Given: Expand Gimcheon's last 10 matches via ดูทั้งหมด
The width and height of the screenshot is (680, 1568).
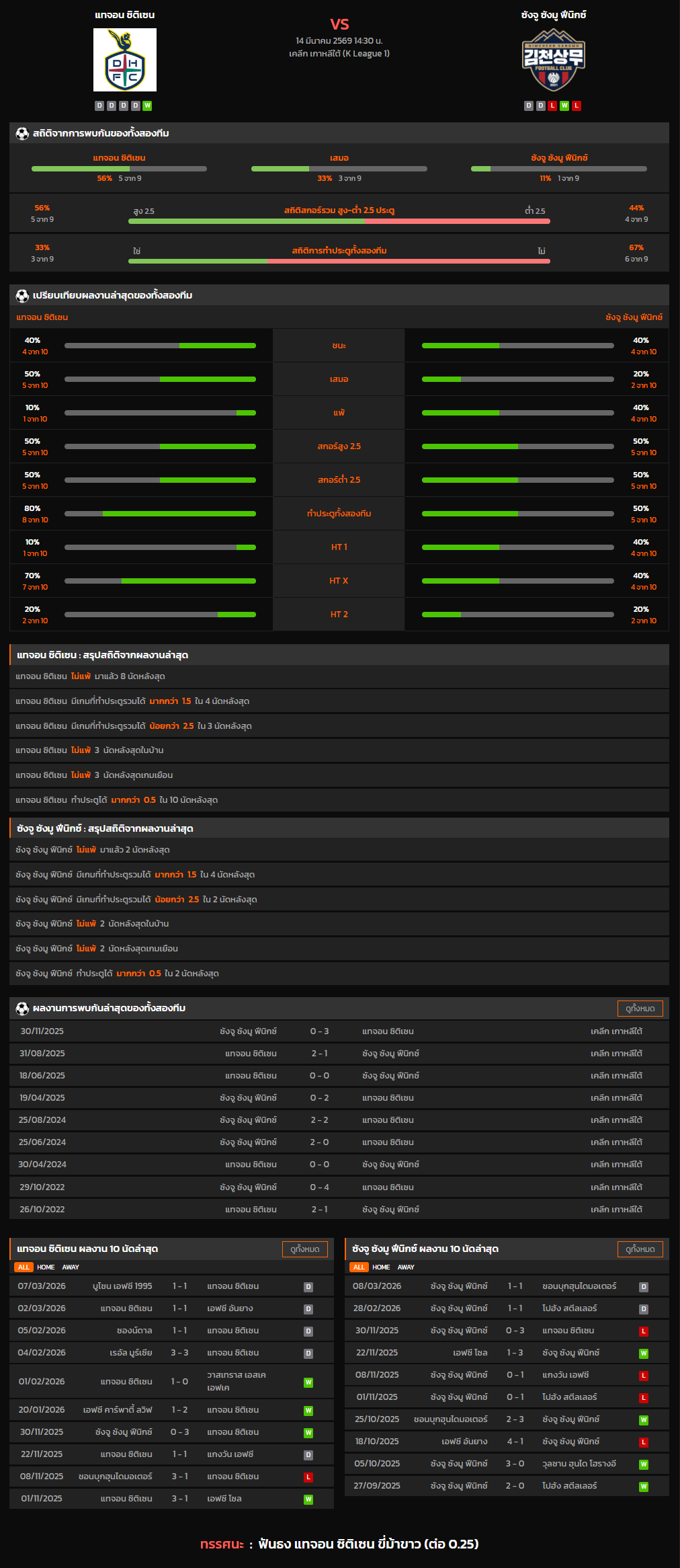Looking at the screenshot, I should (x=640, y=1249).
